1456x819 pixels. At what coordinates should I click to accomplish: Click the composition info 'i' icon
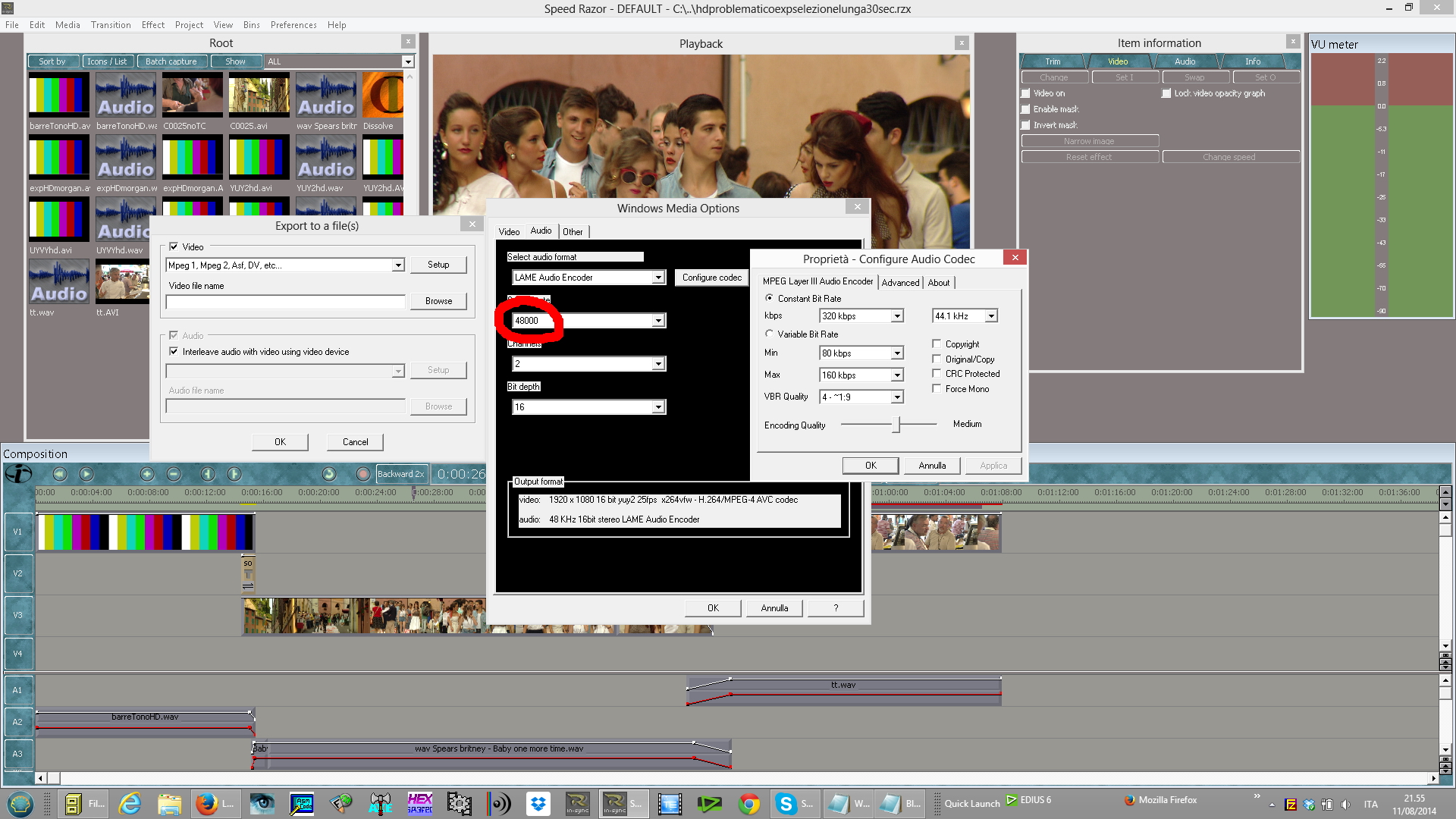pos(18,474)
